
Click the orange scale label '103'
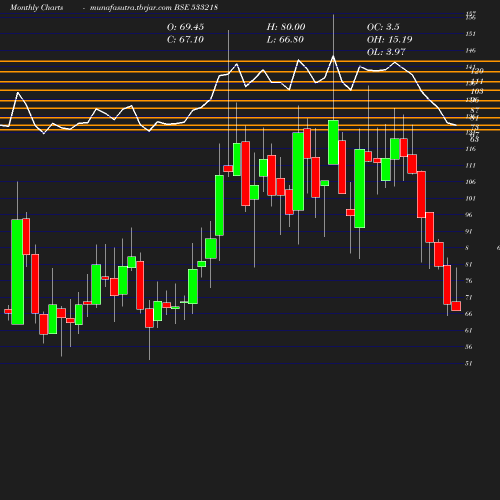click(477, 91)
